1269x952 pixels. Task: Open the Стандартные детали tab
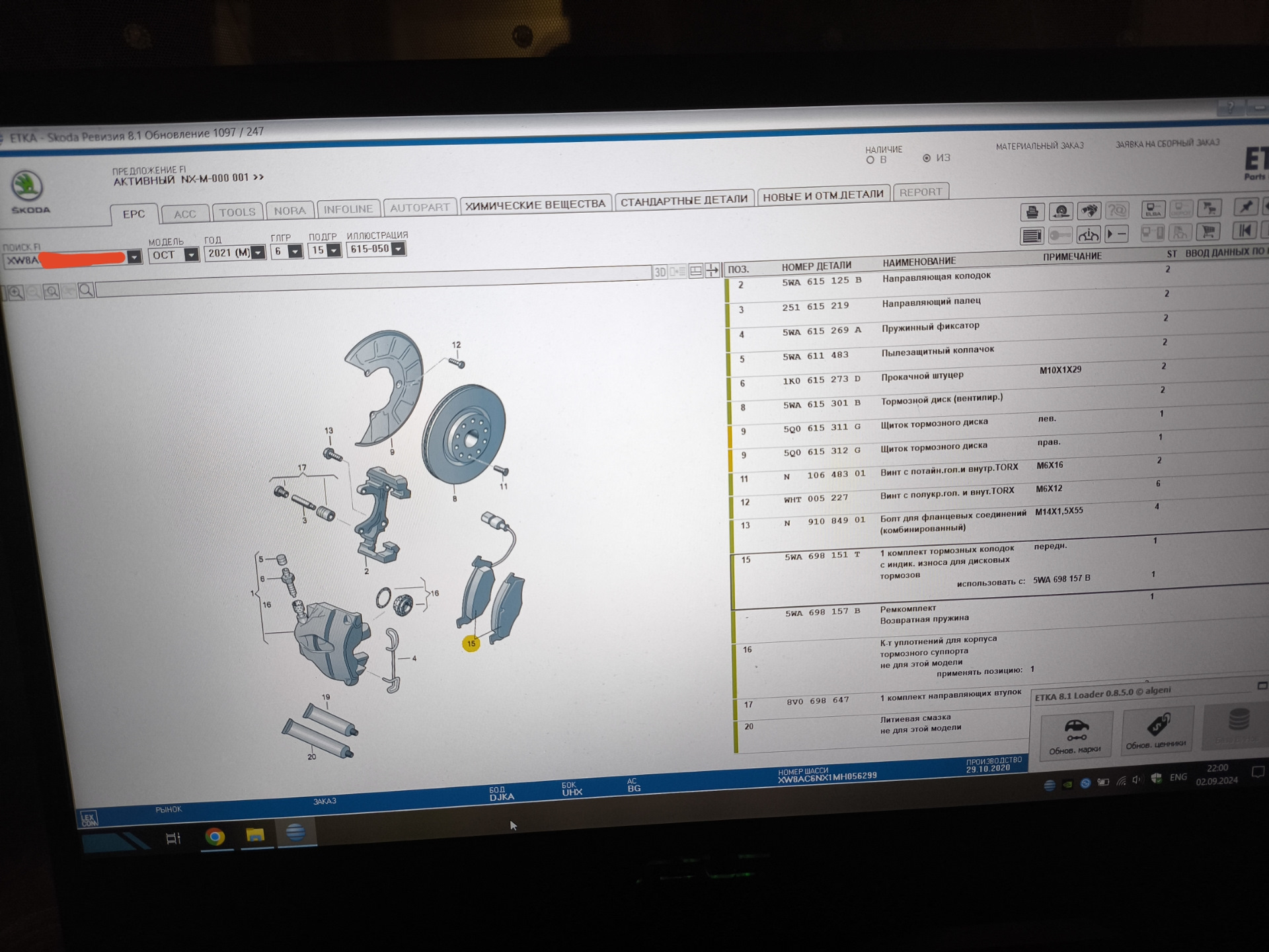tap(683, 200)
